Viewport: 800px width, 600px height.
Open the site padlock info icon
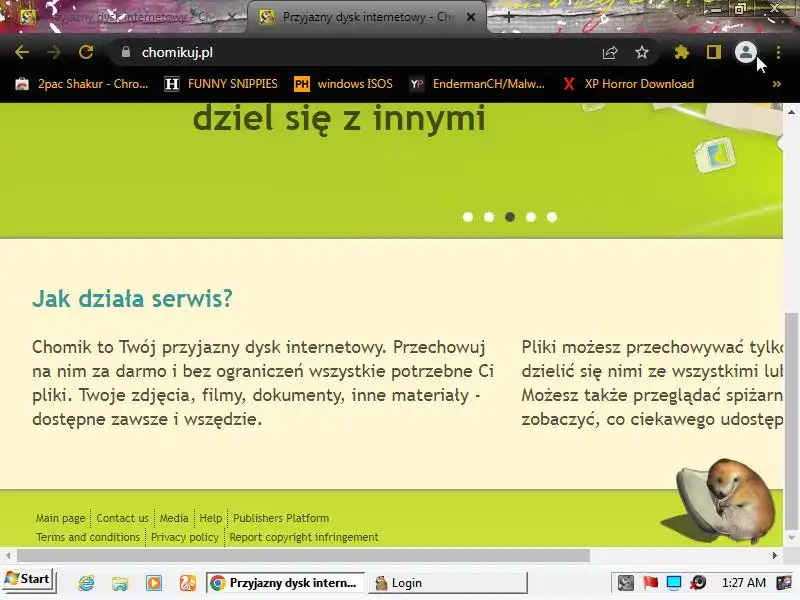126,52
